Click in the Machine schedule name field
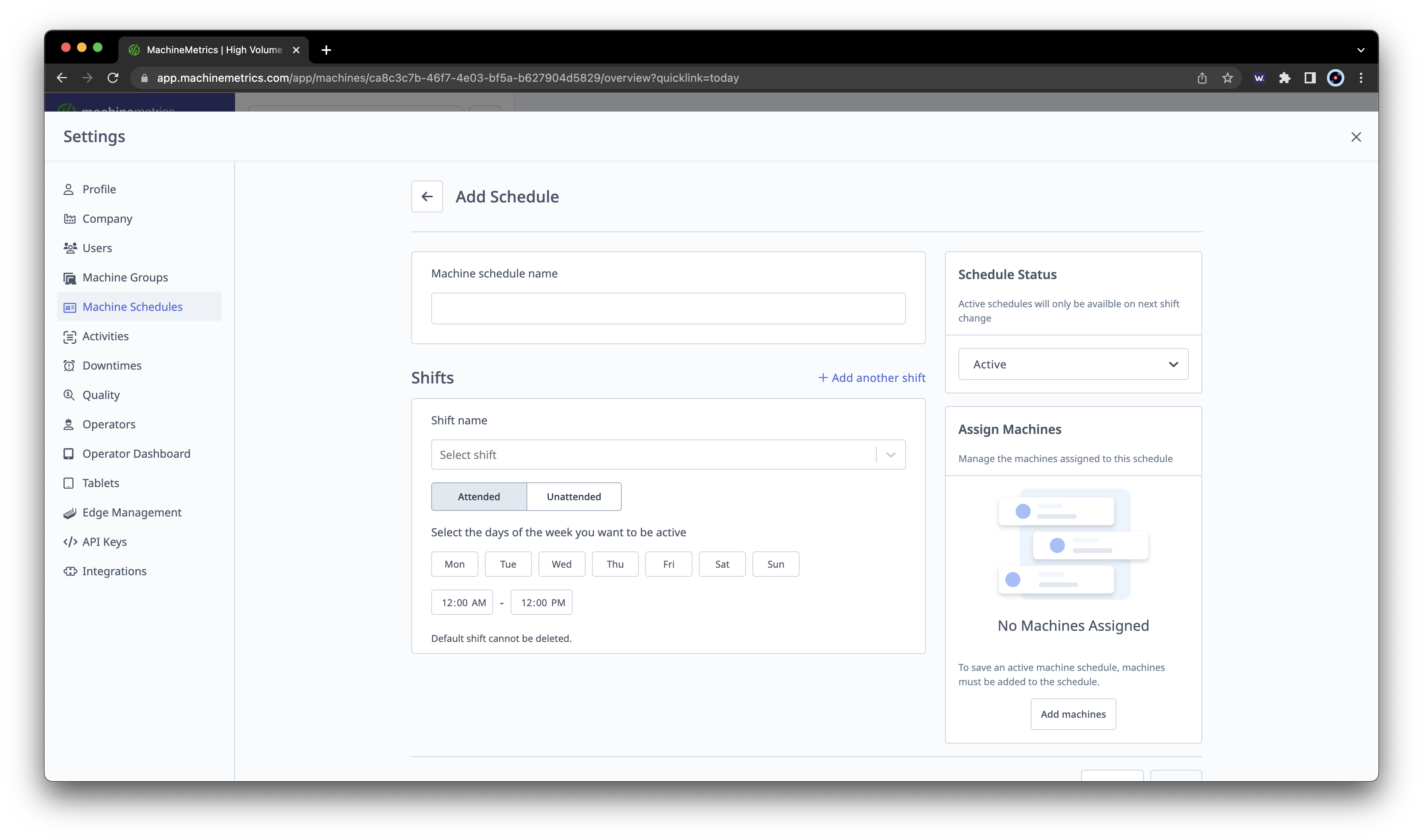 [667, 308]
